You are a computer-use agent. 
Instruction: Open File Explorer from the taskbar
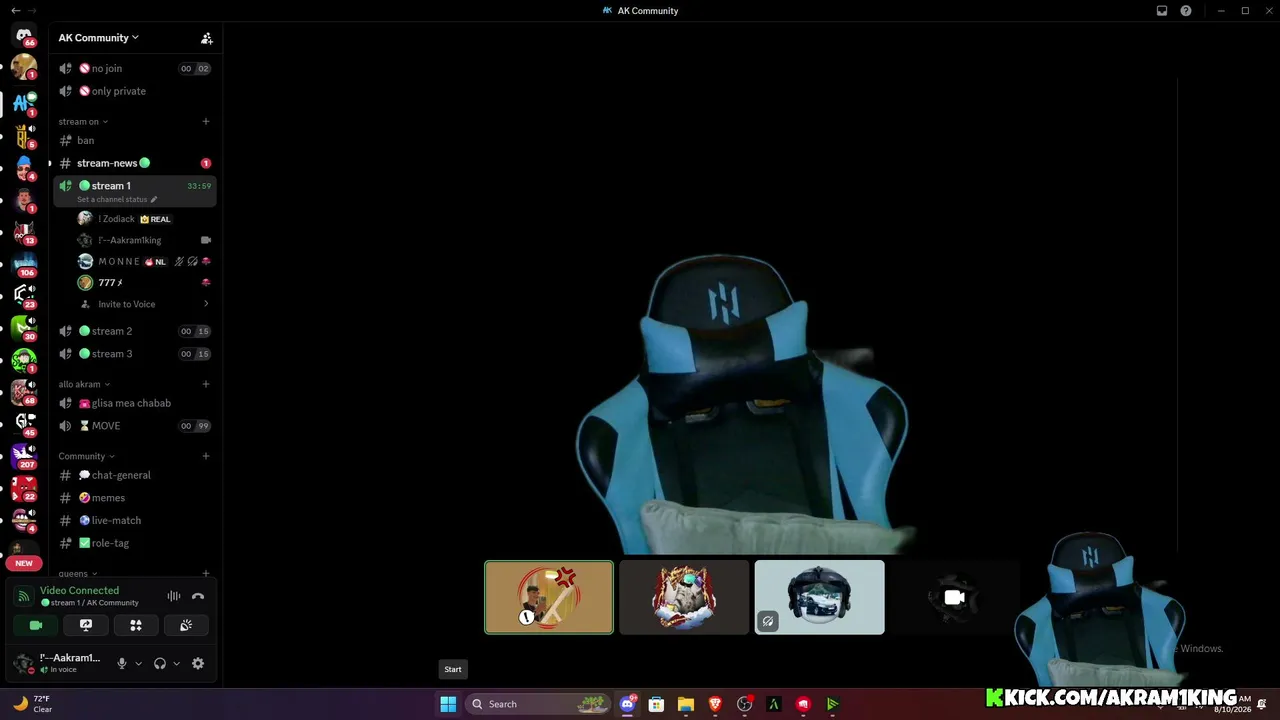(x=686, y=704)
